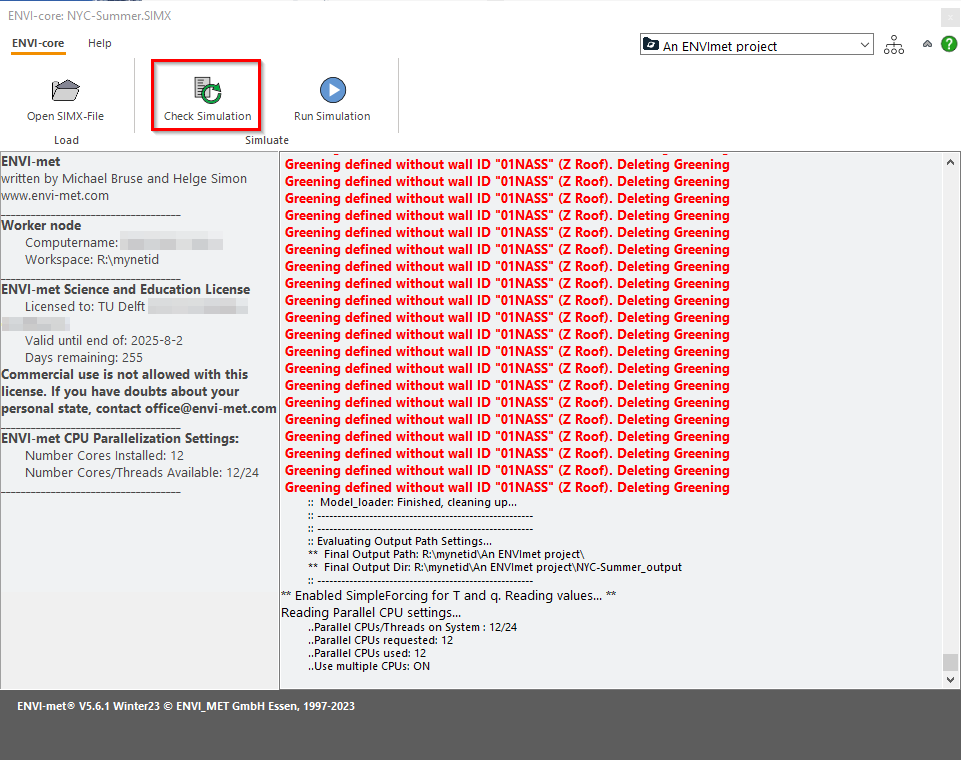The image size is (961, 760).
Task: Expand the project selector dropdown arrow
Action: point(864,45)
